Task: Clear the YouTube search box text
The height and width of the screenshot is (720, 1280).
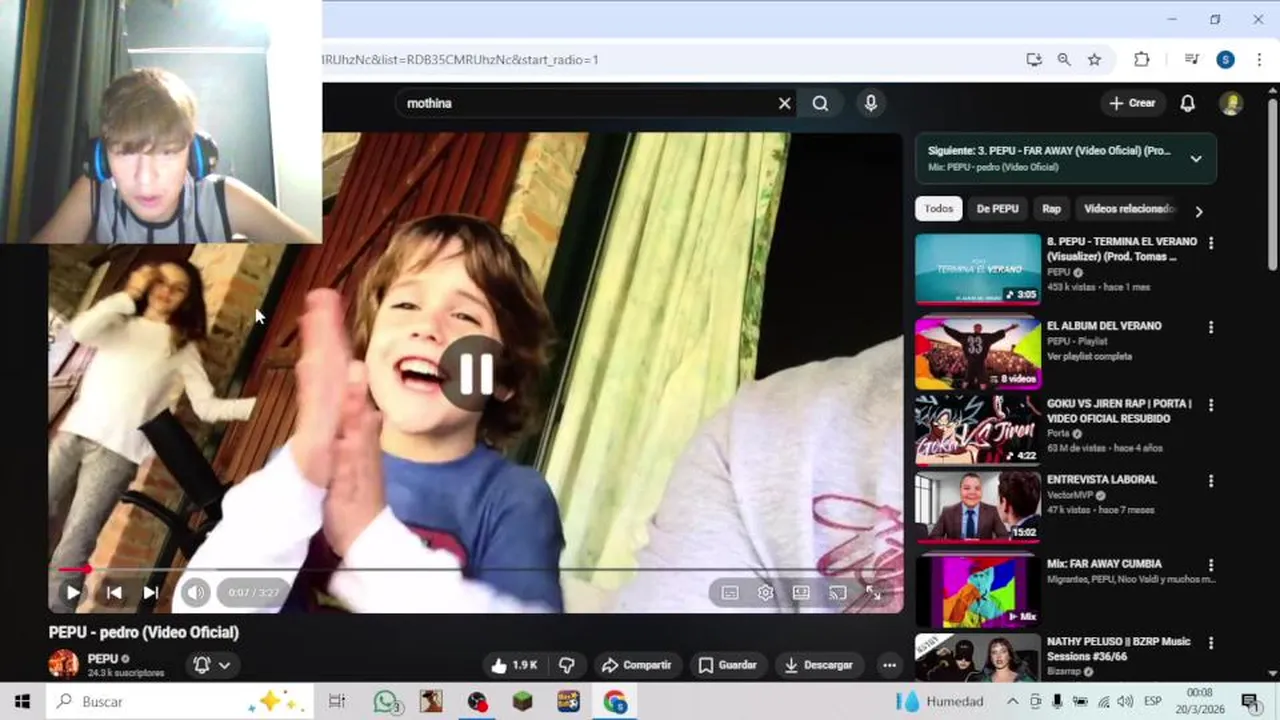Action: (785, 103)
